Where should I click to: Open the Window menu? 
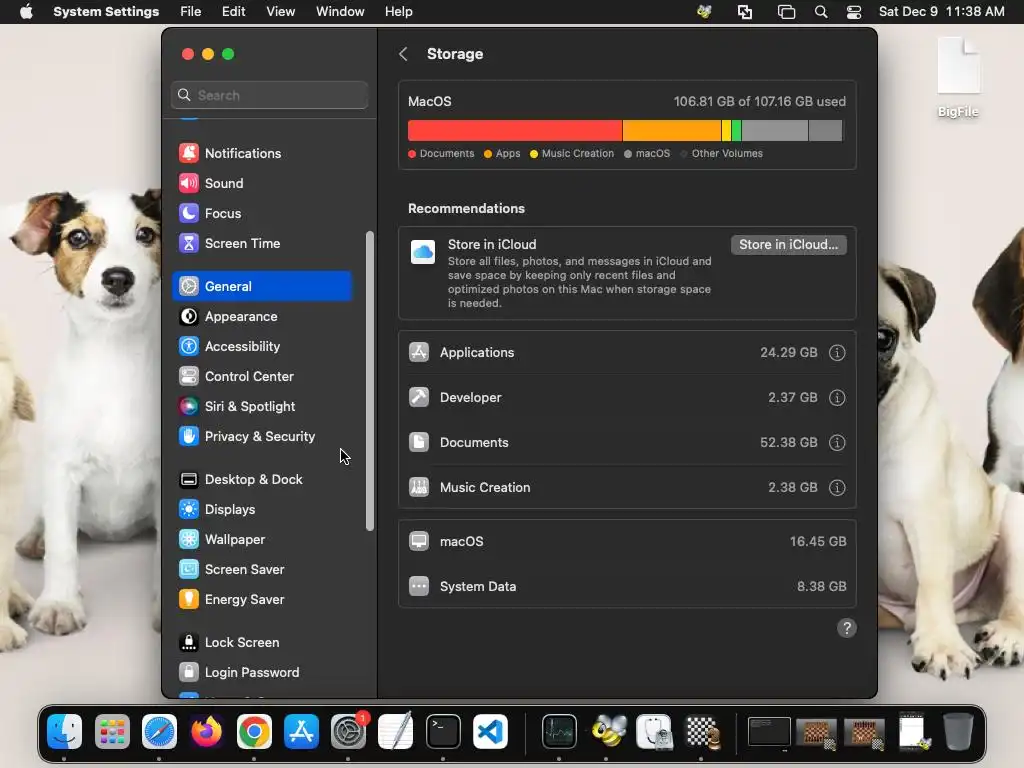(340, 12)
